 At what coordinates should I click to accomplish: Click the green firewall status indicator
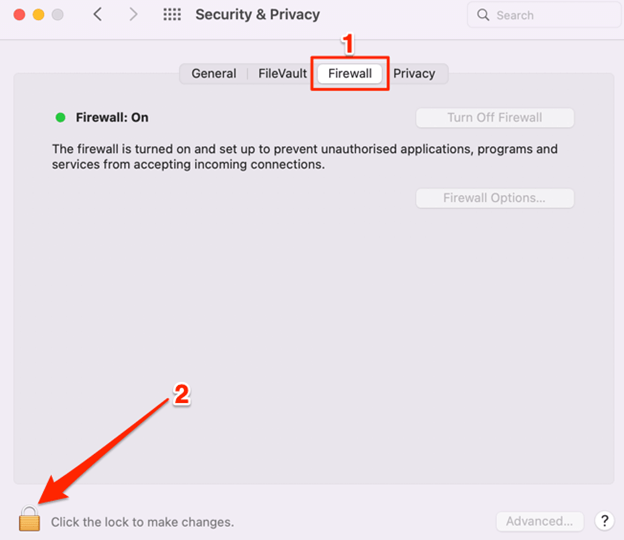(61, 117)
